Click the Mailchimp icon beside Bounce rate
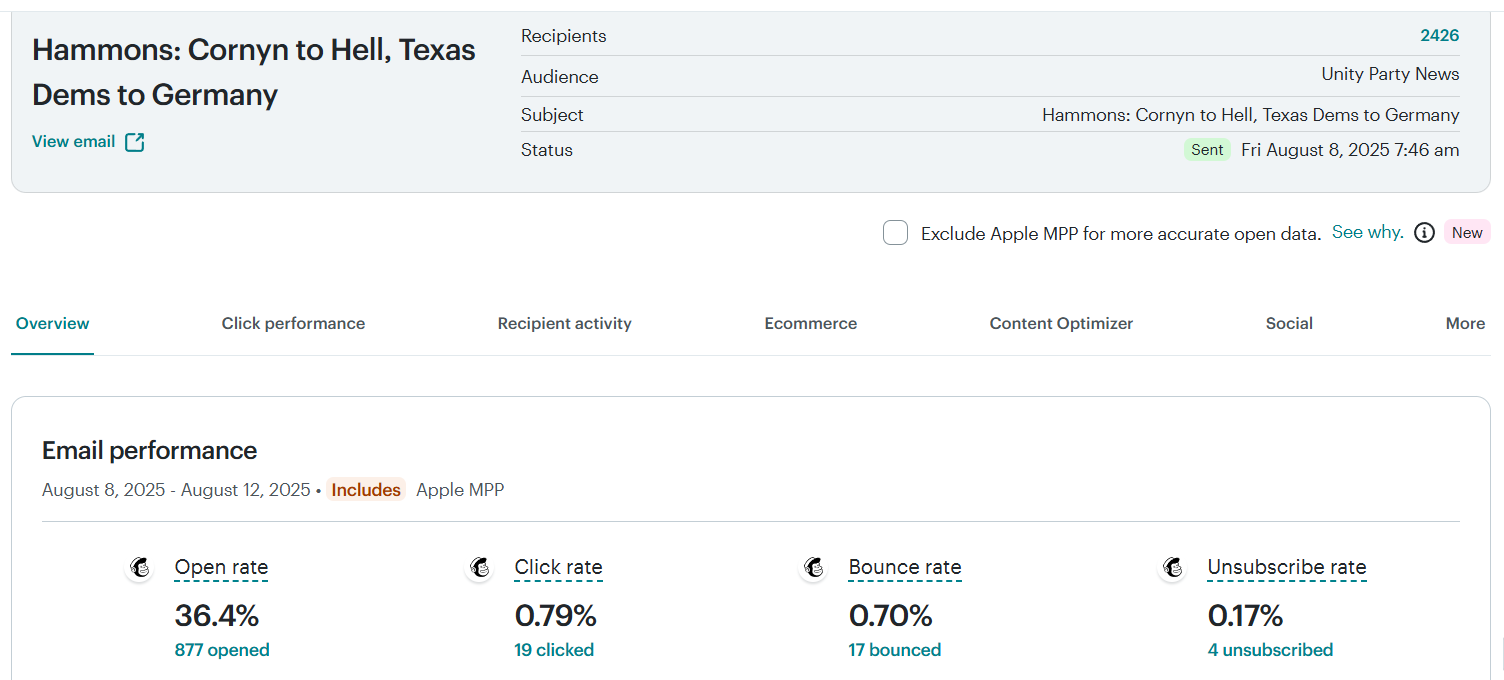The height and width of the screenshot is (680, 1504). (815, 568)
